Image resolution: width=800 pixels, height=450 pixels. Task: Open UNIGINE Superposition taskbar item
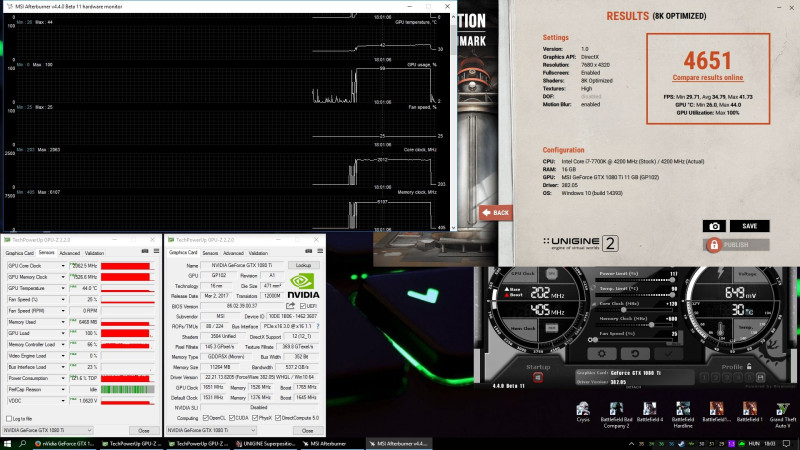coord(265,444)
